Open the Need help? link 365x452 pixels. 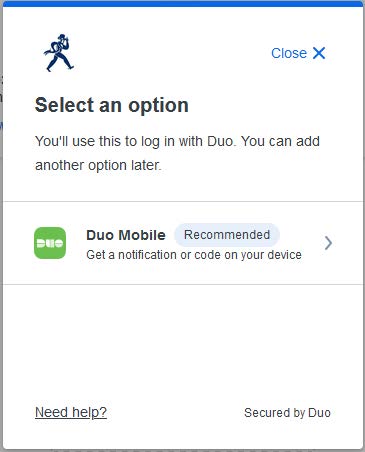click(x=71, y=412)
